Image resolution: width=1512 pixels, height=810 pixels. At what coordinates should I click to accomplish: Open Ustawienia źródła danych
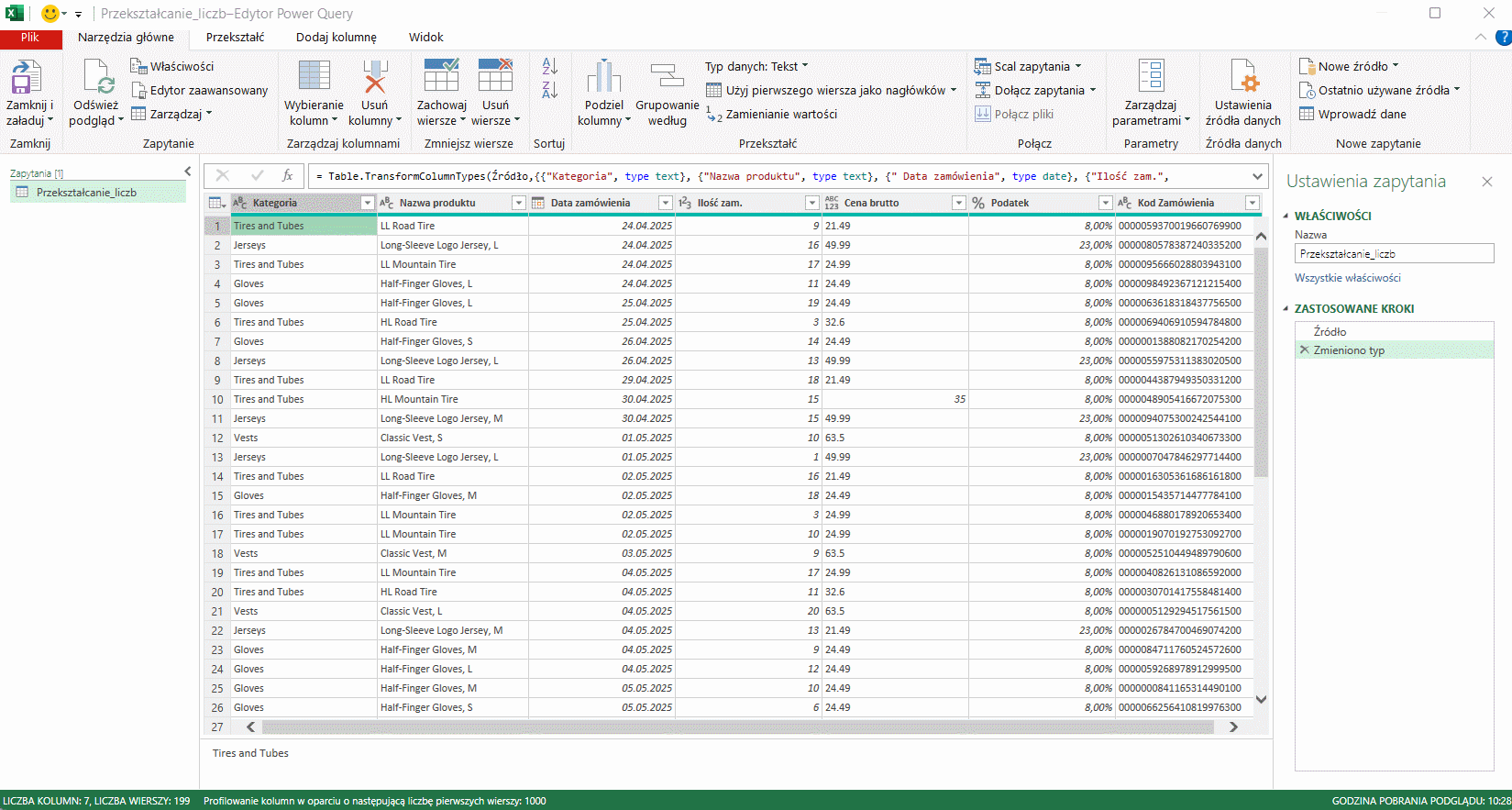tap(1243, 93)
